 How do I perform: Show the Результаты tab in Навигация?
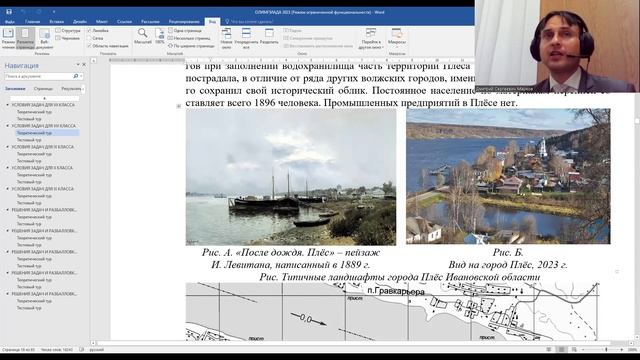71,89
